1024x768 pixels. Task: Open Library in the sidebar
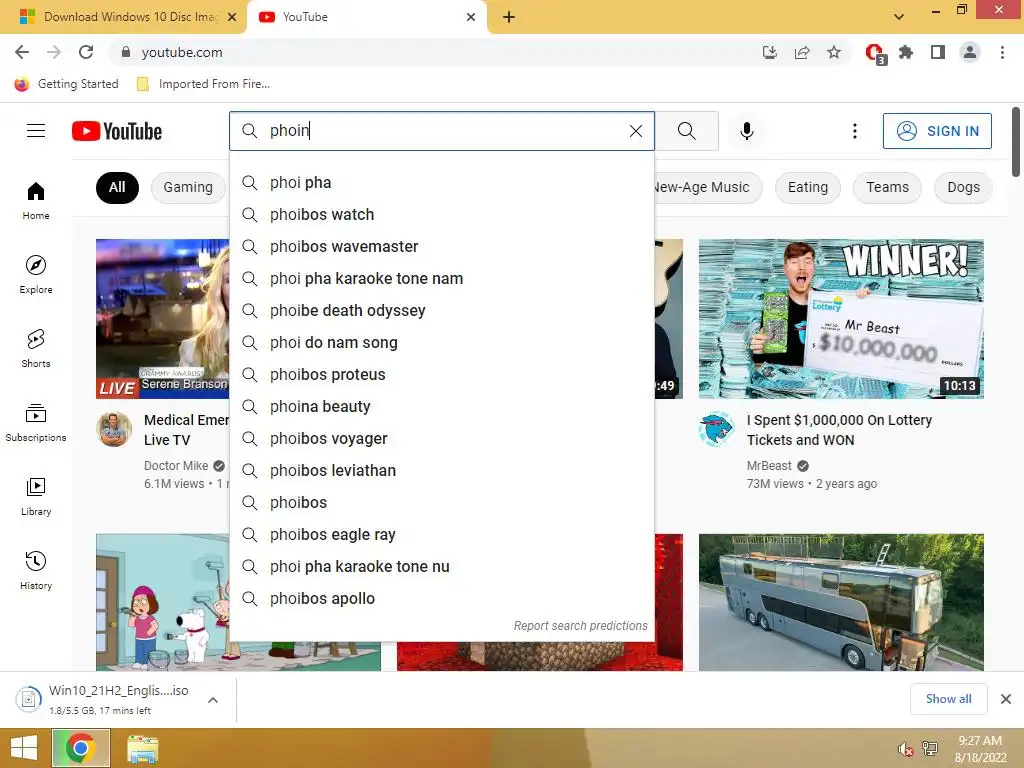coord(36,497)
